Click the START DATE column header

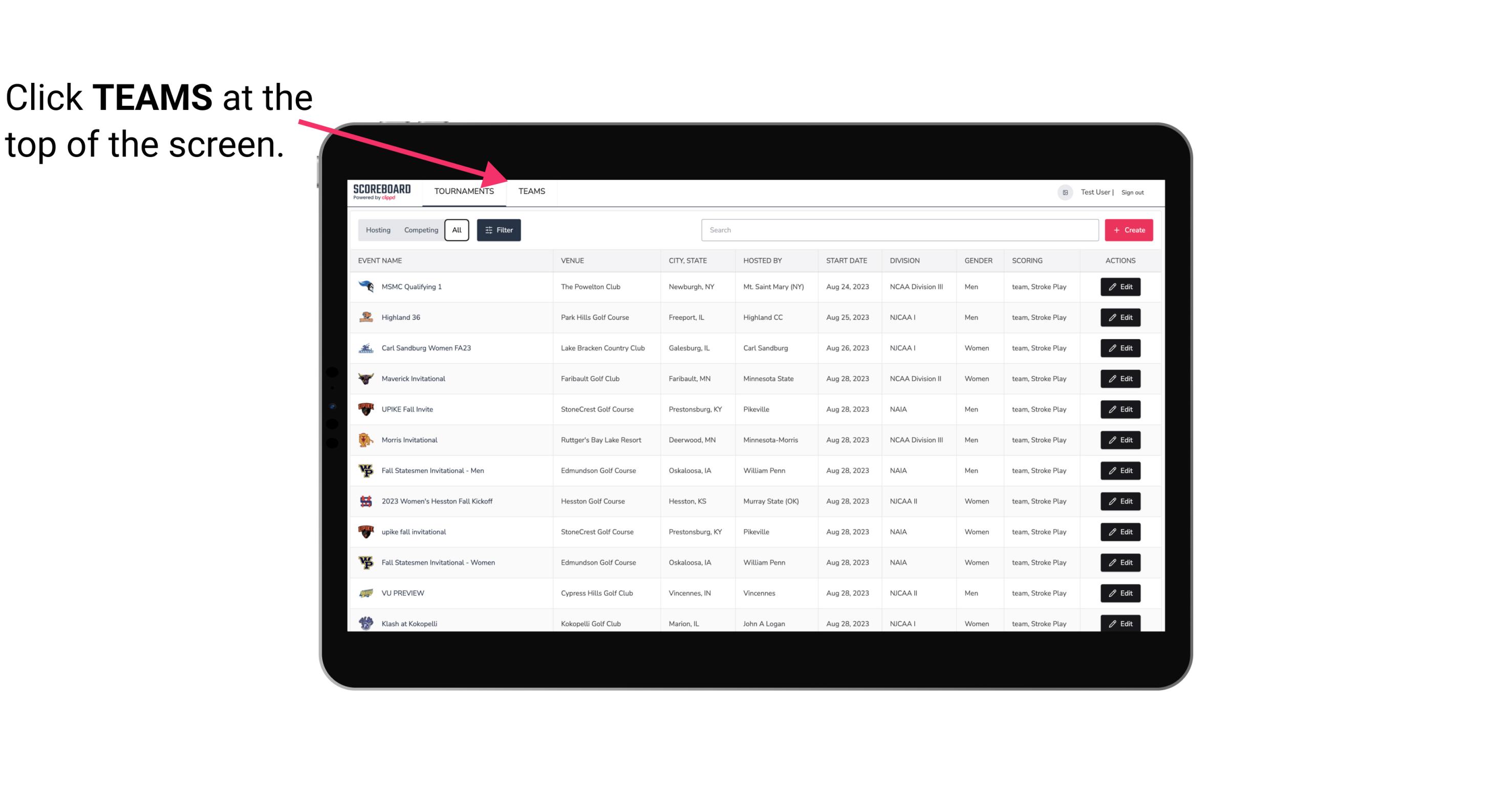[x=847, y=260]
